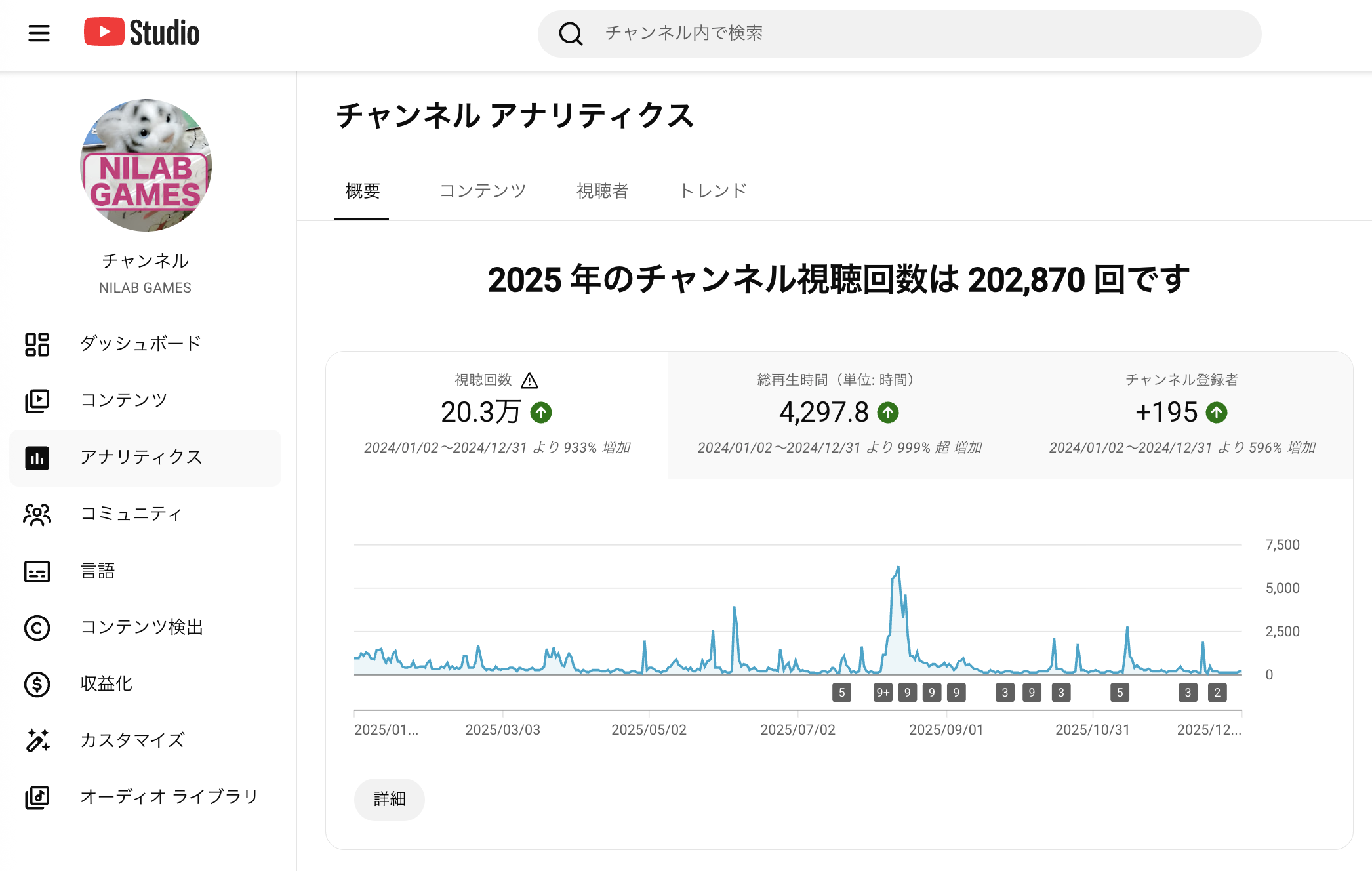
Task: Click the YouTube Studio logo
Action: (142, 33)
